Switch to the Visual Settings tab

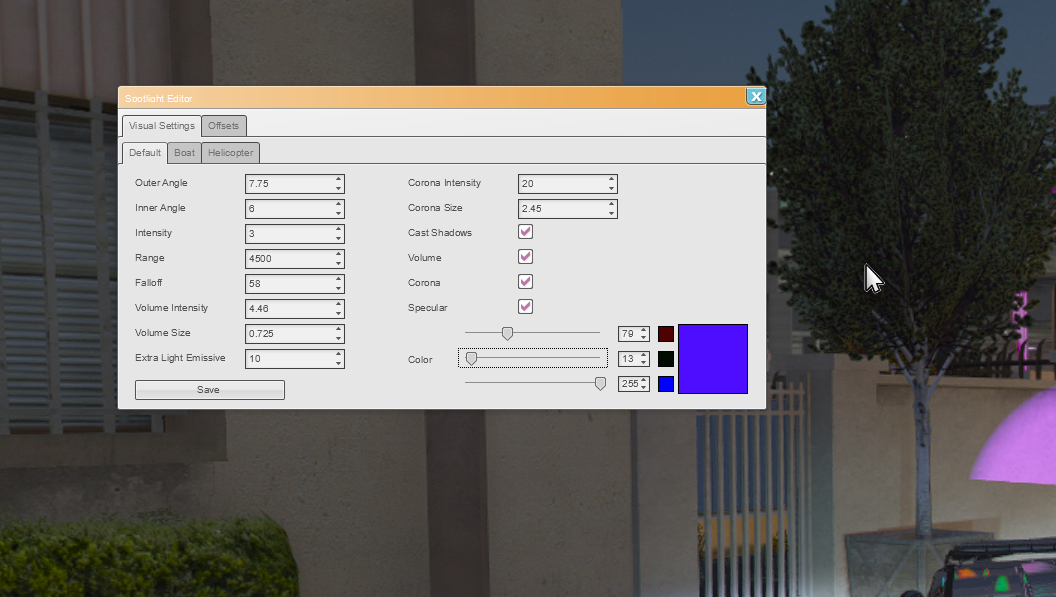pyautogui.click(x=162, y=126)
